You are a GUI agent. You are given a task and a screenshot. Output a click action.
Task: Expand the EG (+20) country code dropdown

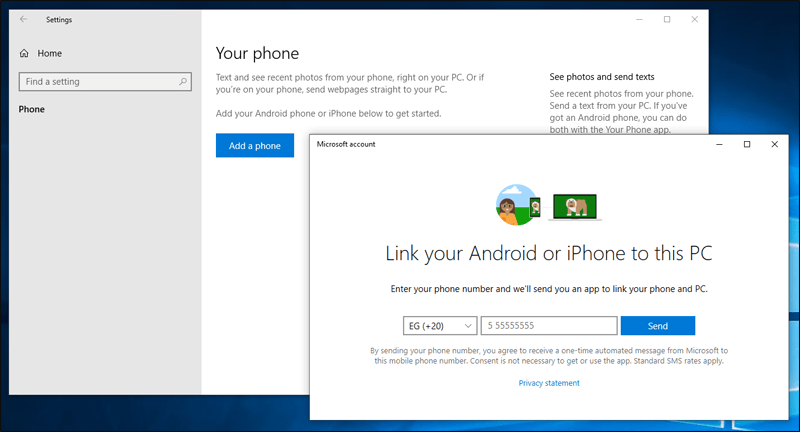coord(435,325)
